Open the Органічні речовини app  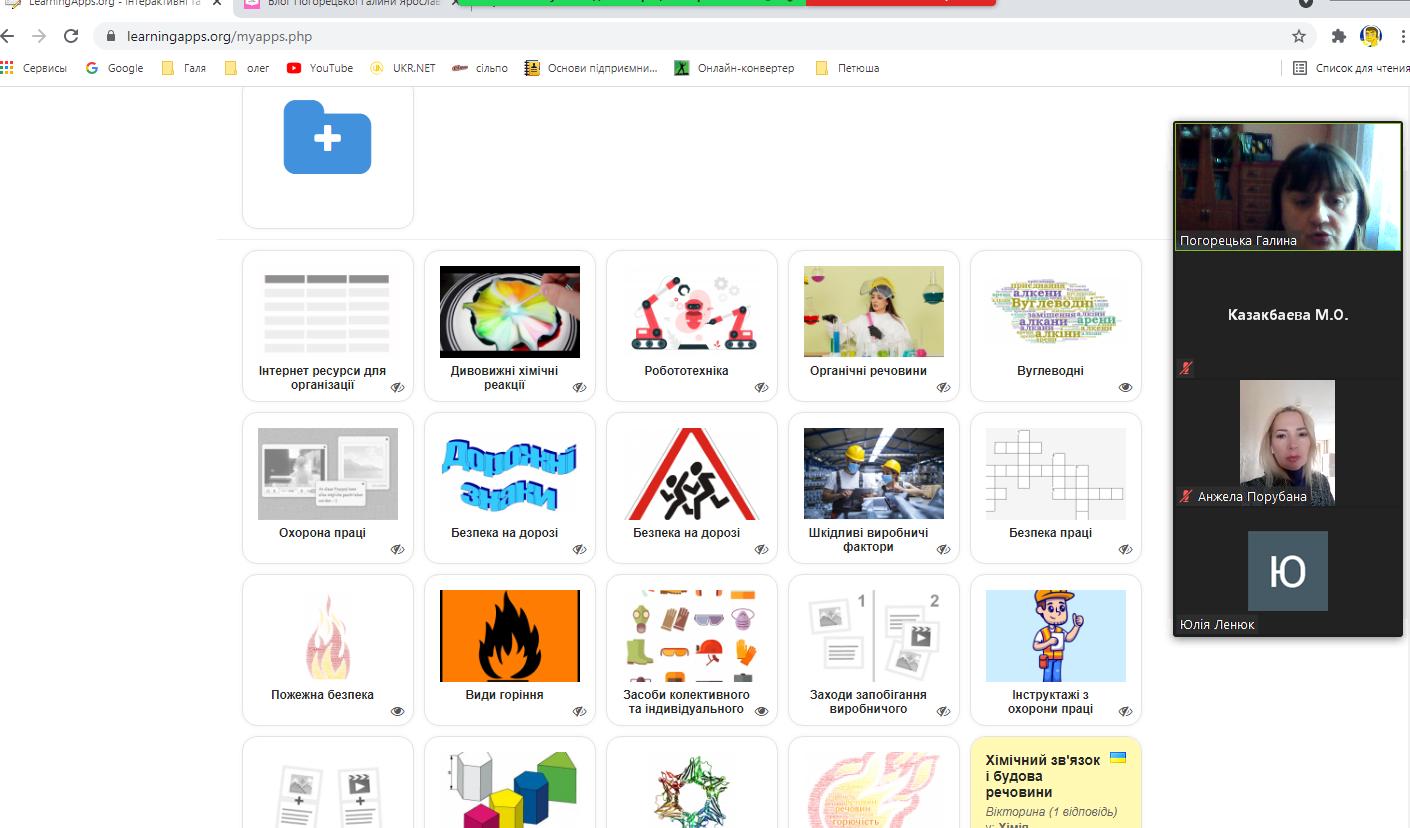click(x=873, y=325)
